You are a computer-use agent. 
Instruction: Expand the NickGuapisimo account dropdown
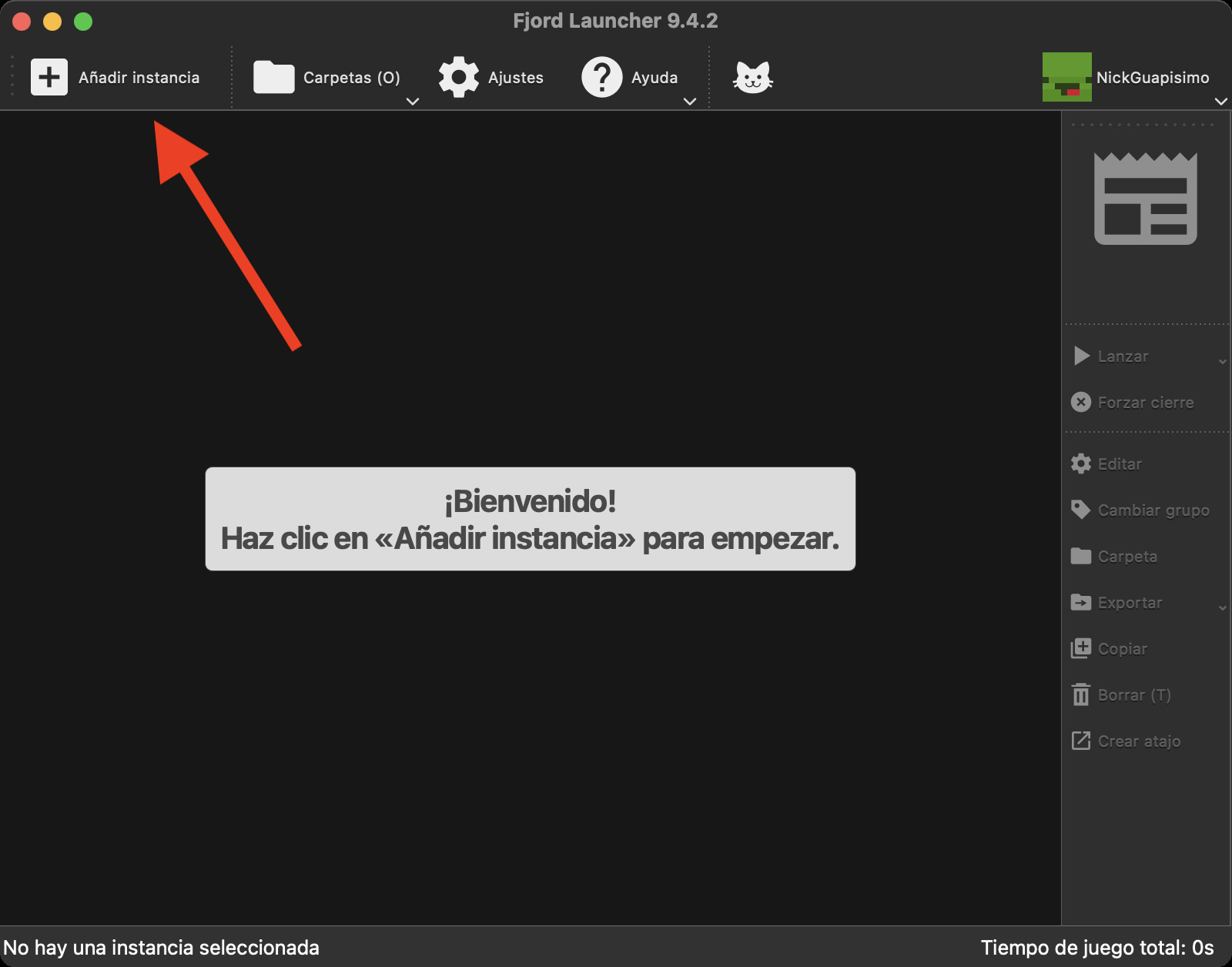tap(1220, 101)
